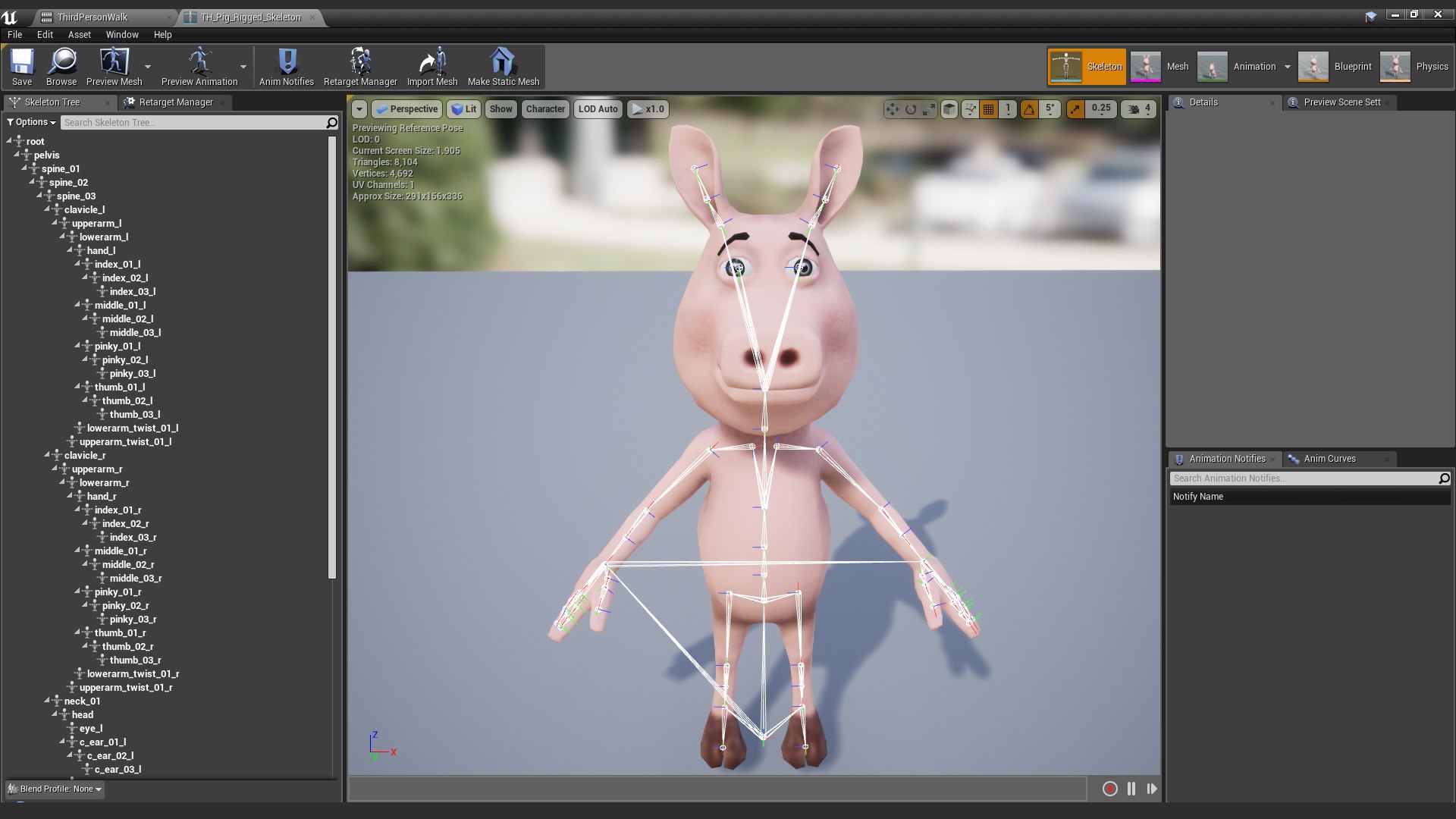Viewport: 1456px width, 819px height.
Task: Browse to asset in Content Browser
Action: (61, 67)
